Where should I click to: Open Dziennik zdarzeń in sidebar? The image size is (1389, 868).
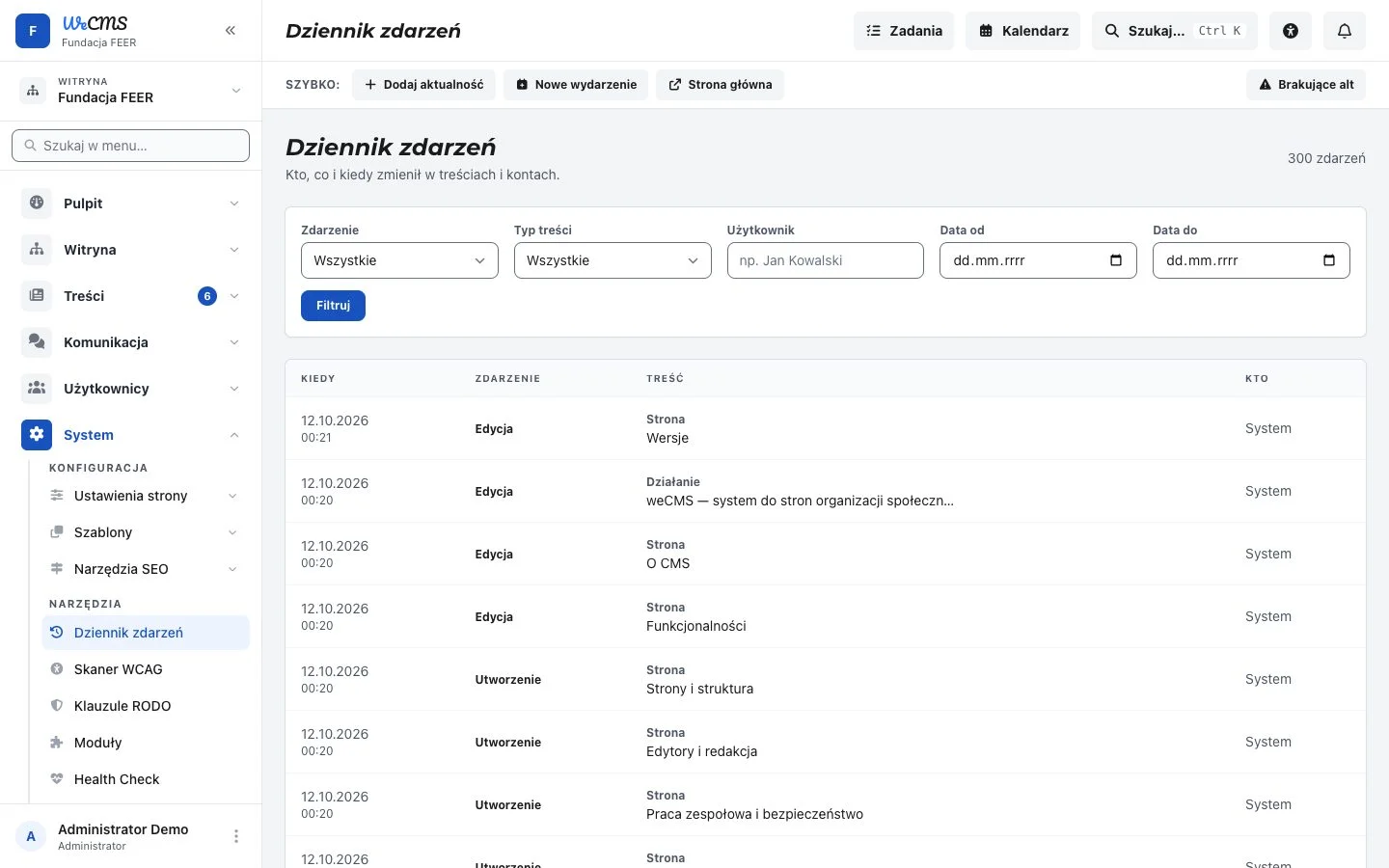pos(146,633)
